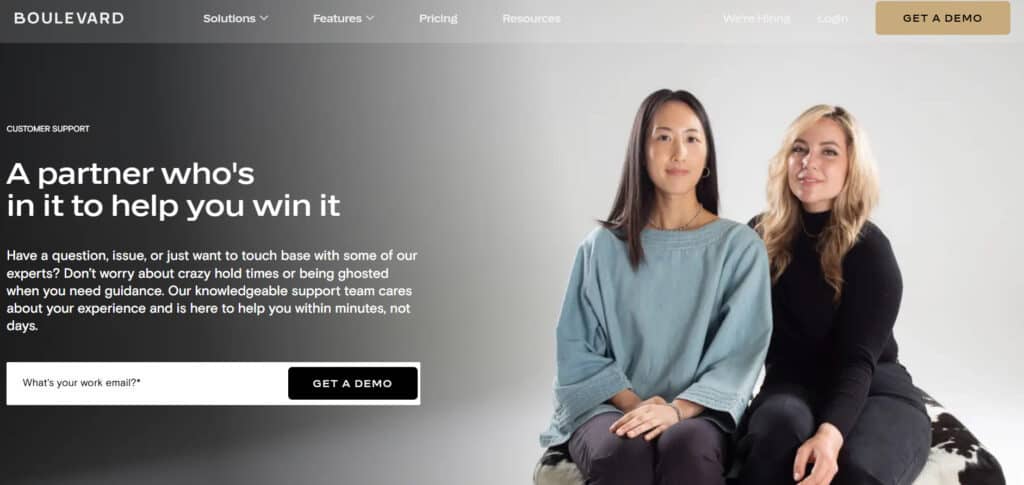Expand the Features chevron arrow
The image size is (1024, 485).
click(x=370, y=18)
